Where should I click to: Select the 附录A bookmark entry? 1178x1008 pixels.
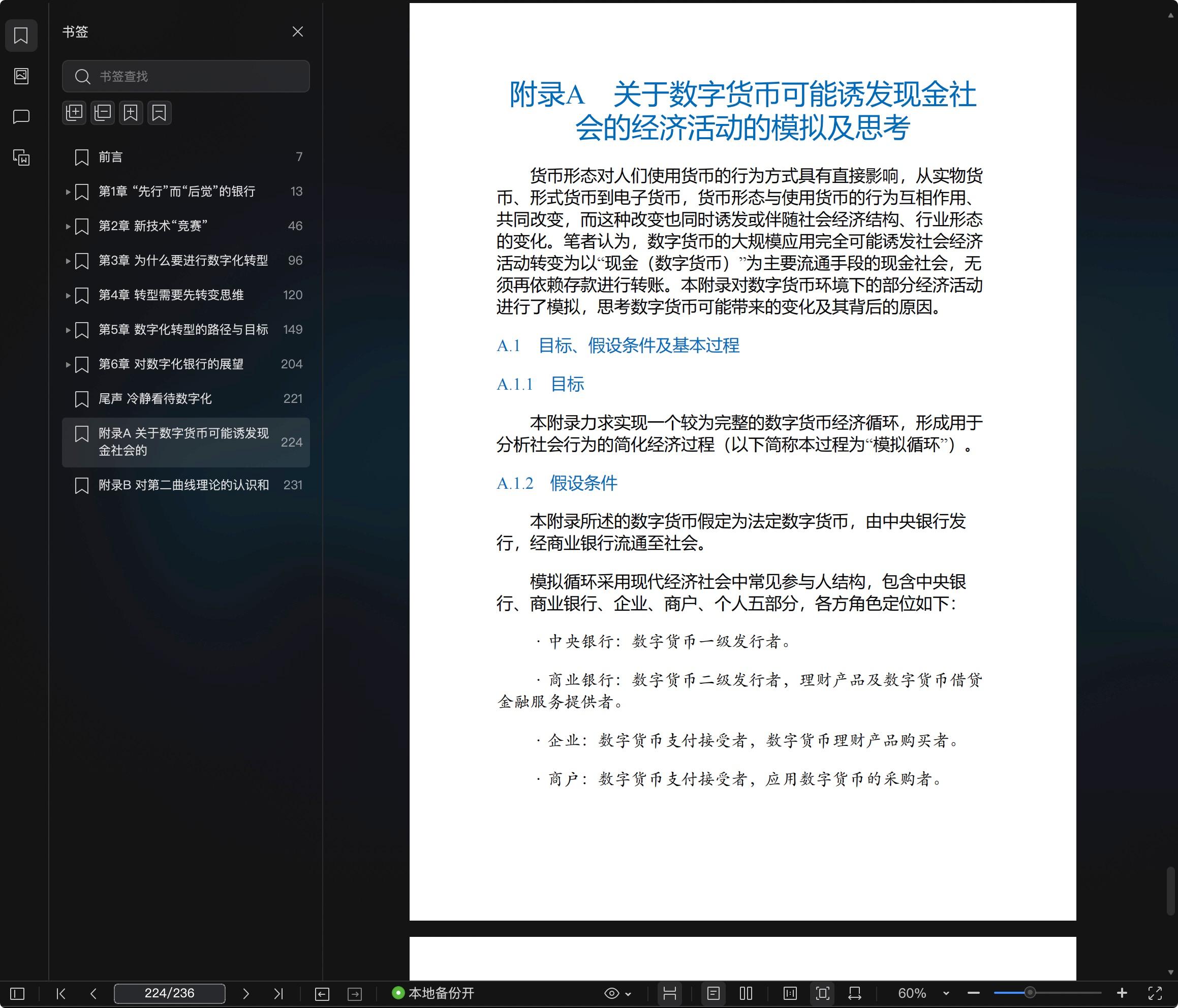186,443
